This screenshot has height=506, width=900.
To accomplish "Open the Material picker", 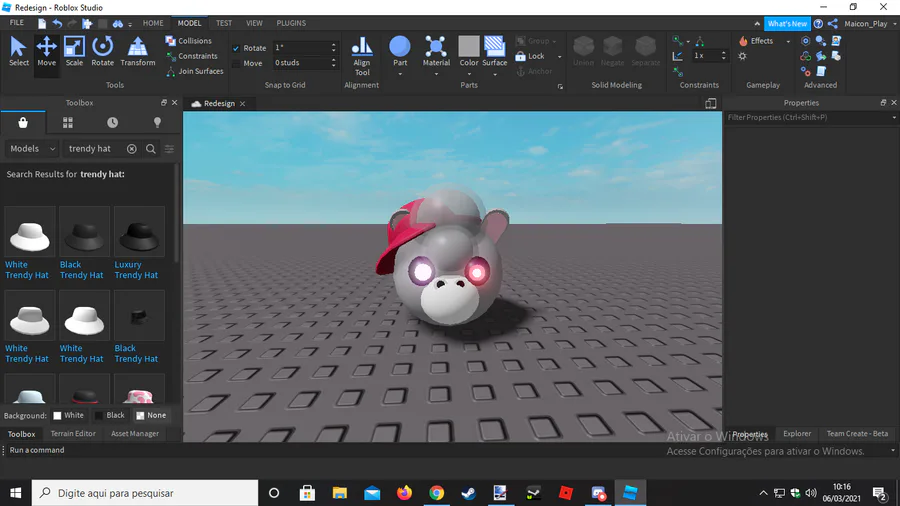I will (436, 50).
